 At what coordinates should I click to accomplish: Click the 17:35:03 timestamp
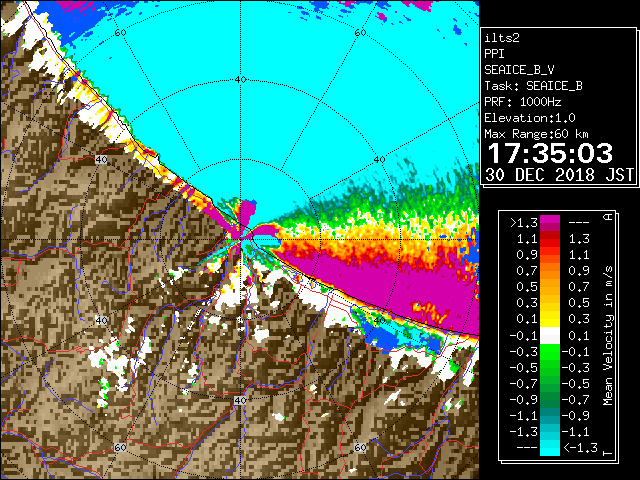pos(550,153)
